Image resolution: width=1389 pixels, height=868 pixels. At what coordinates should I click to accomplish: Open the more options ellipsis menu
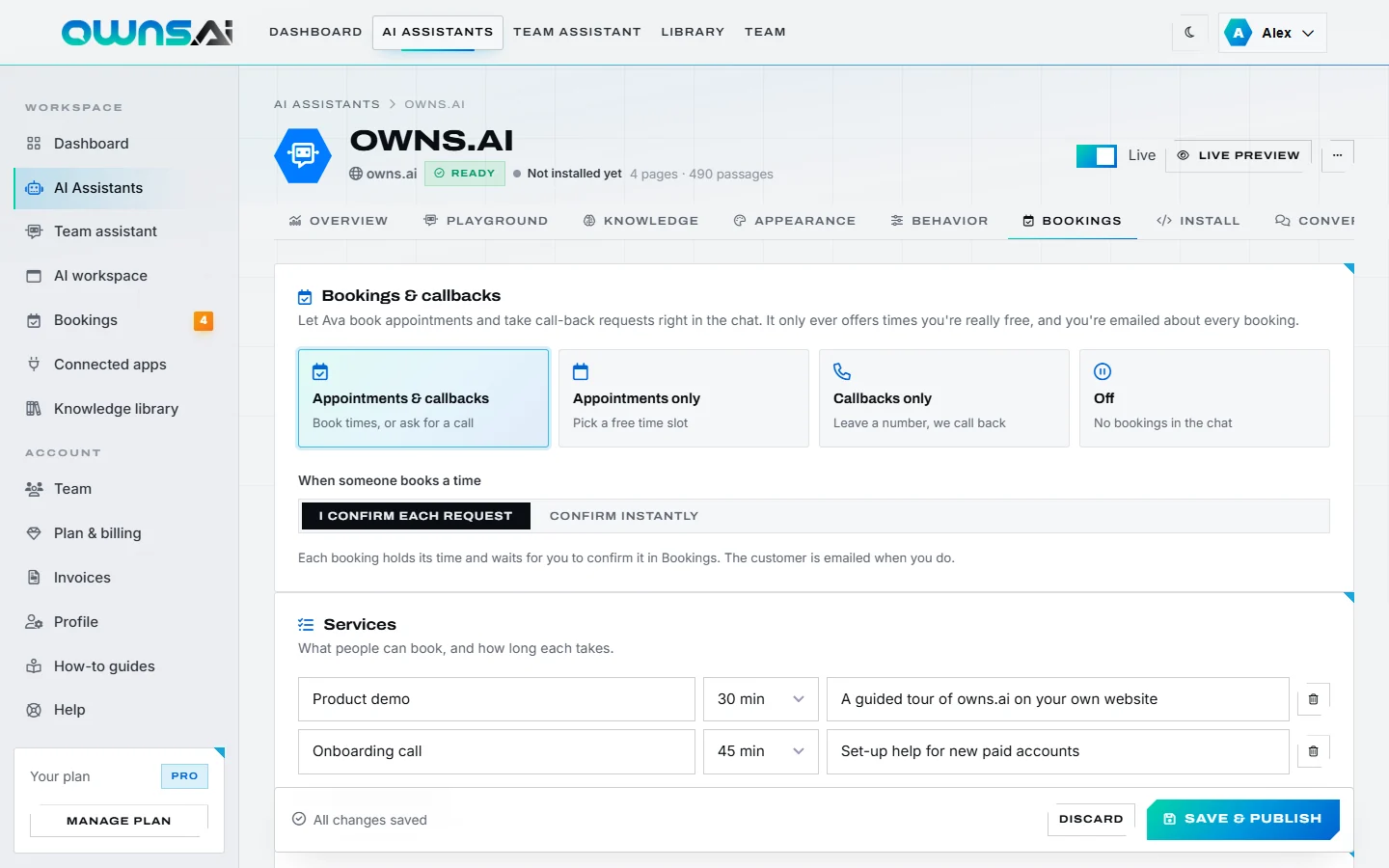[x=1337, y=155]
